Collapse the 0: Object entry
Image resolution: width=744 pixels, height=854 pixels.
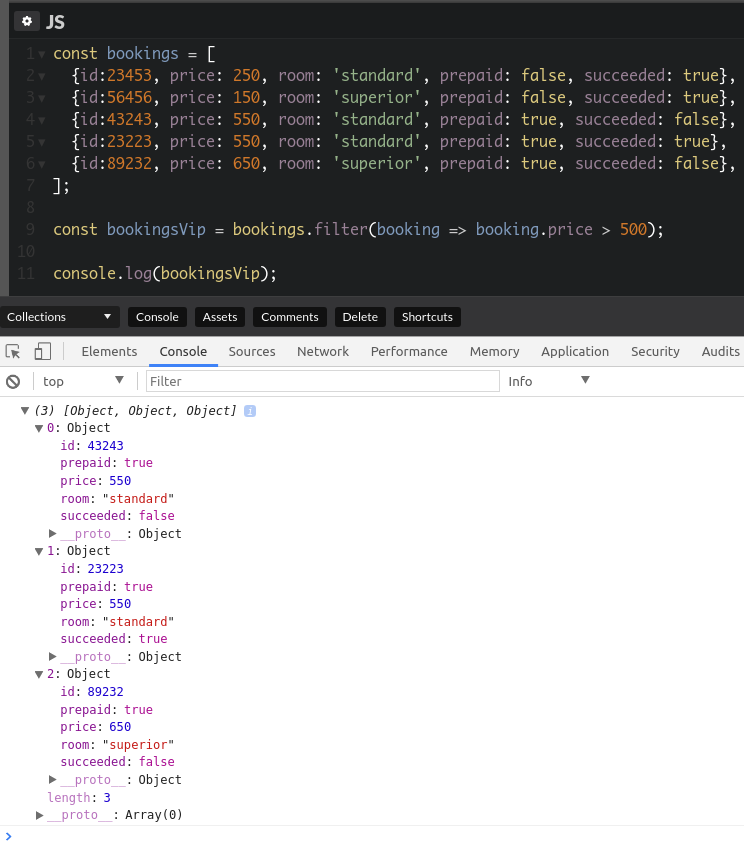click(39, 428)
